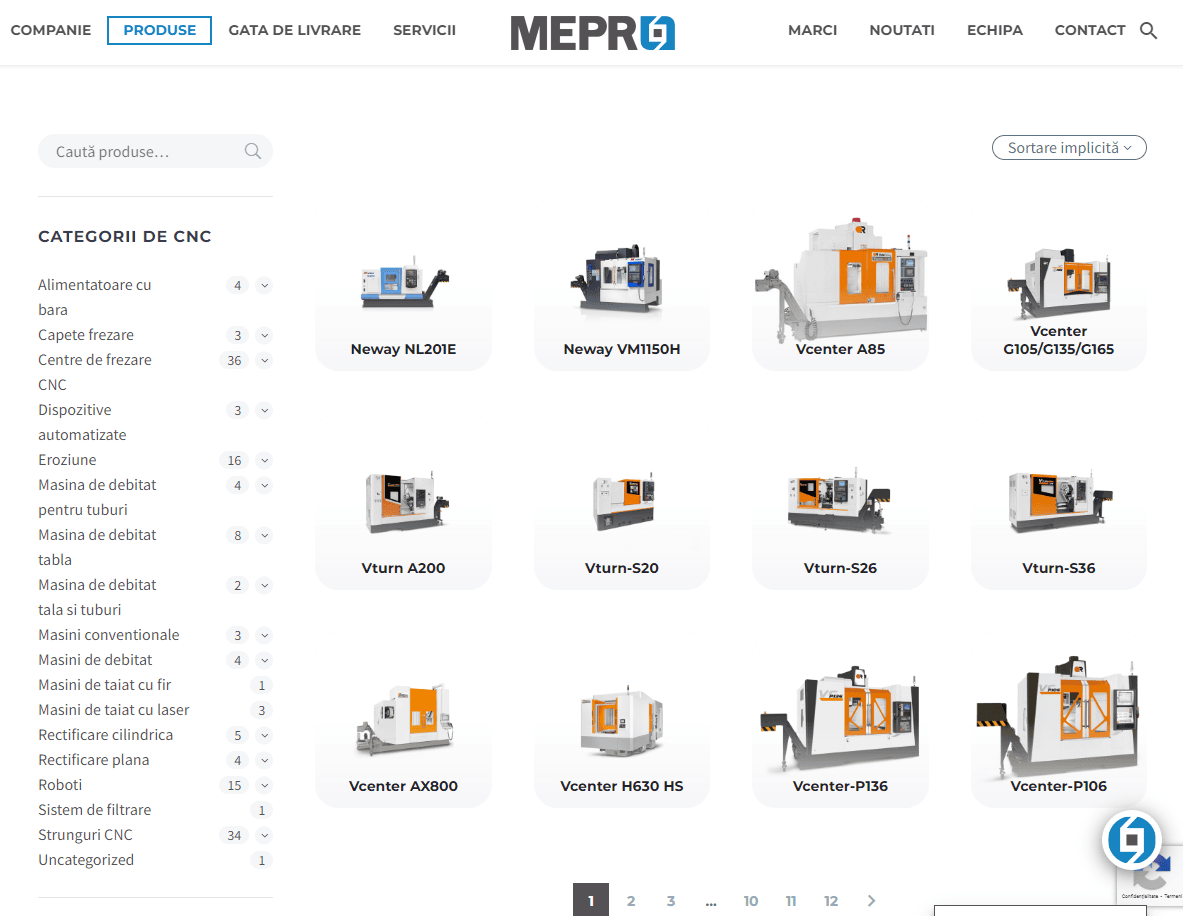
Task: Expand Rectificare cilindrica chevron
Action: click(264, 735)
